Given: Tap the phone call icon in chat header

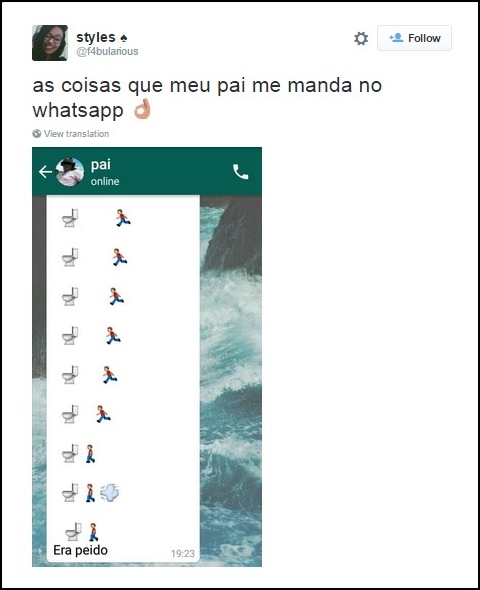Looking at the screenshot, I should tap(240, 172).
